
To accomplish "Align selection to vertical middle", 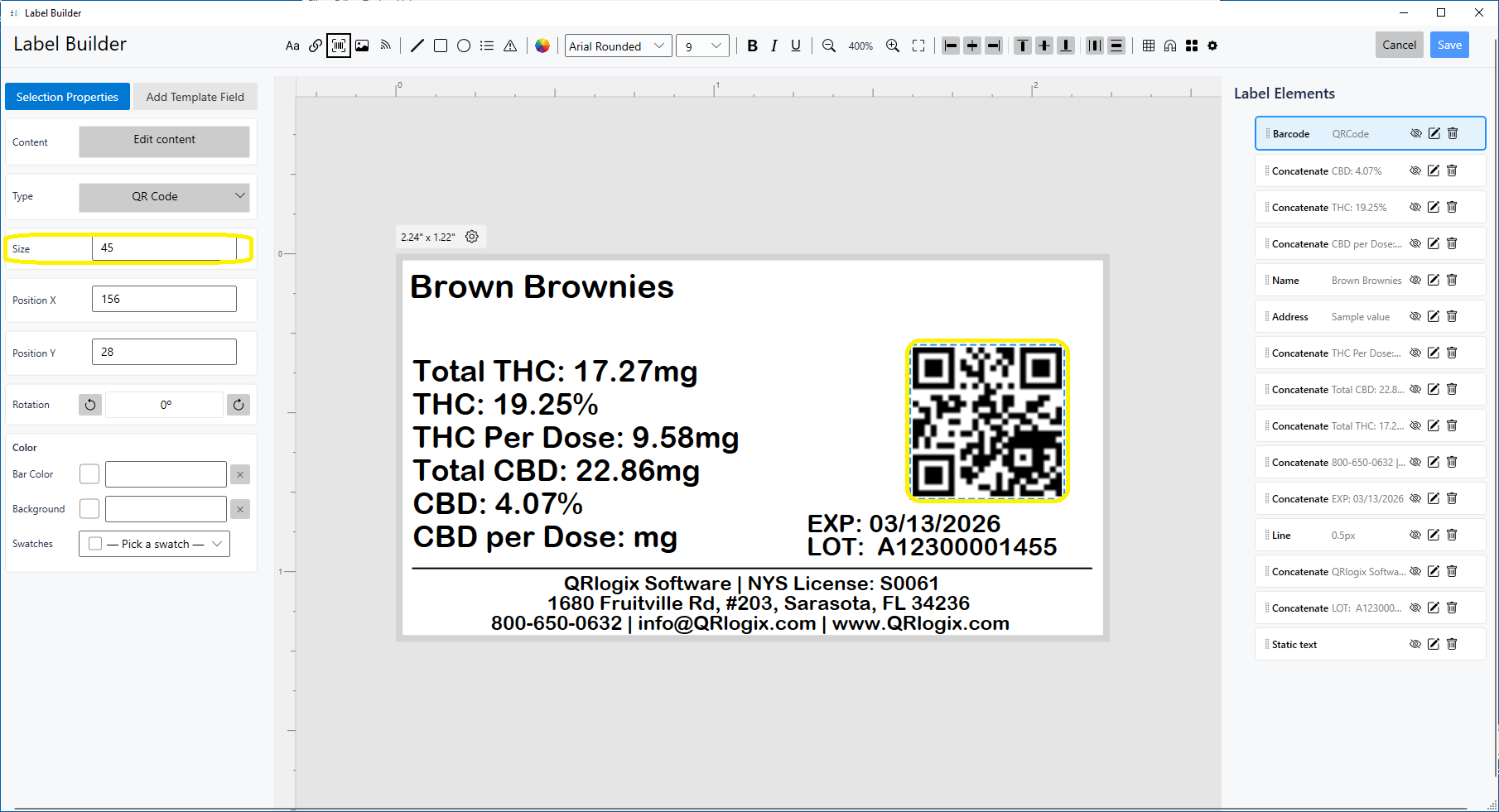I will tap(1045, 46).
